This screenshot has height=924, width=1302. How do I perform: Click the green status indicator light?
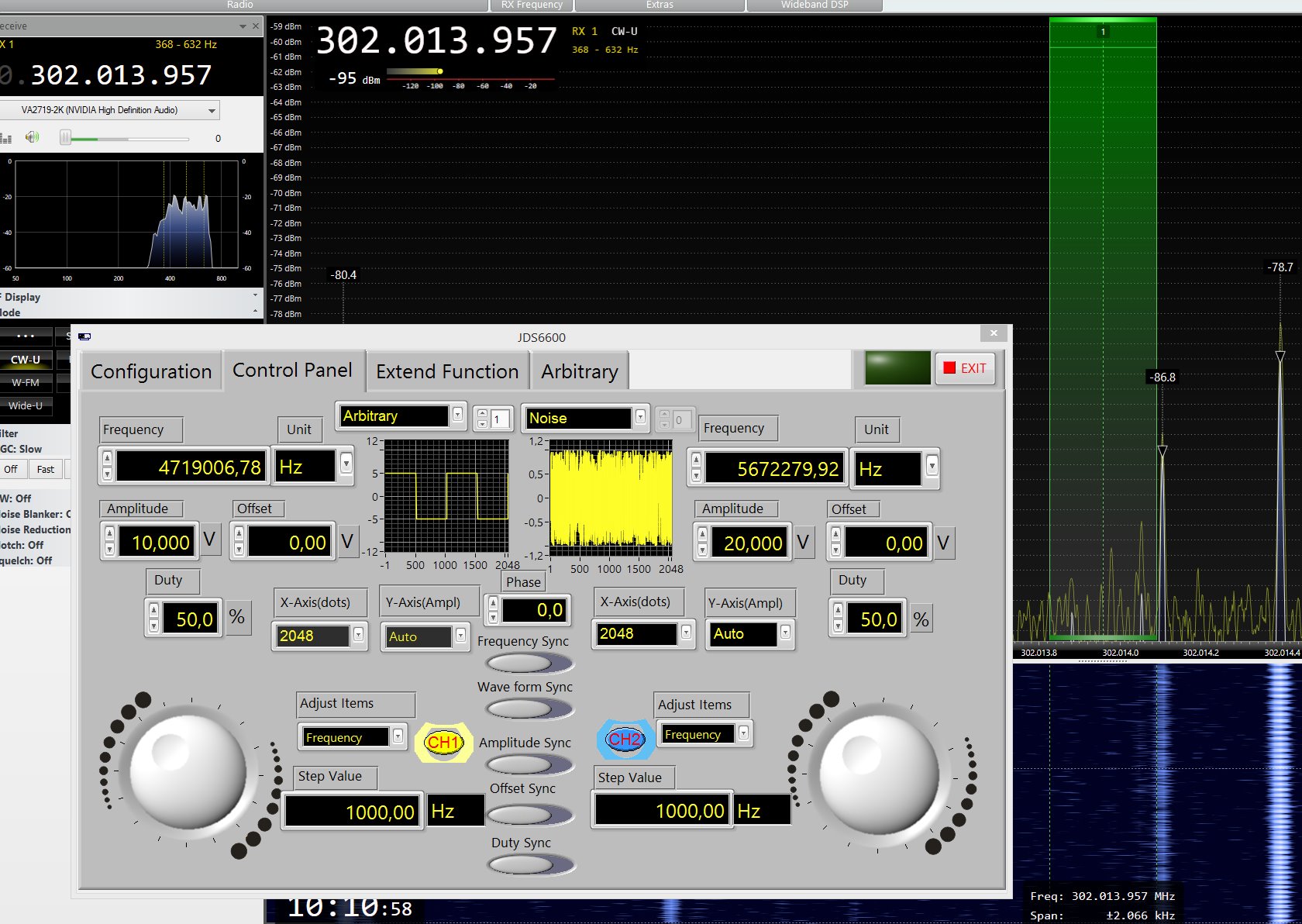point(897,367)
